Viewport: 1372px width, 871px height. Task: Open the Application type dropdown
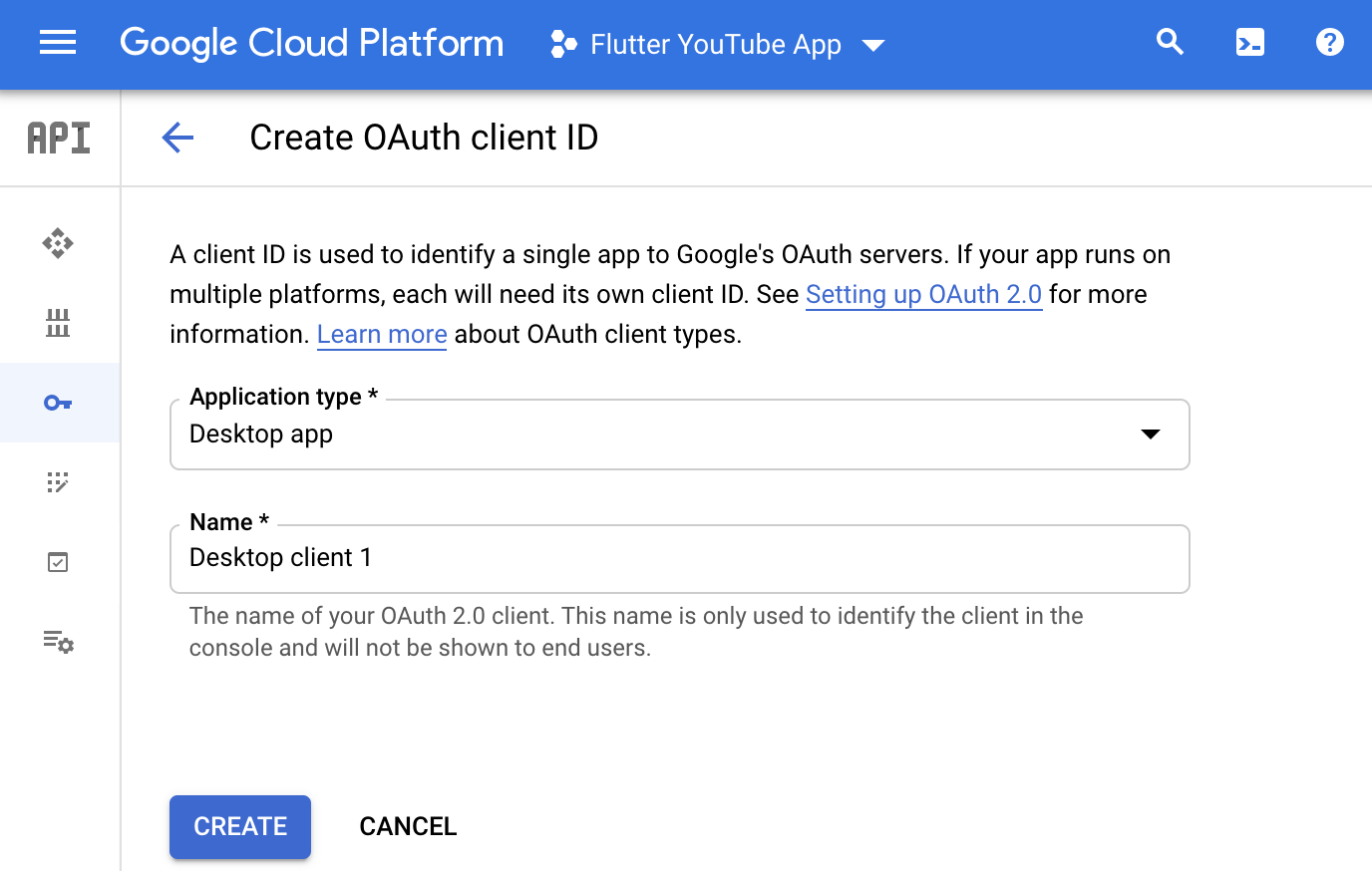tap(658, 435)
